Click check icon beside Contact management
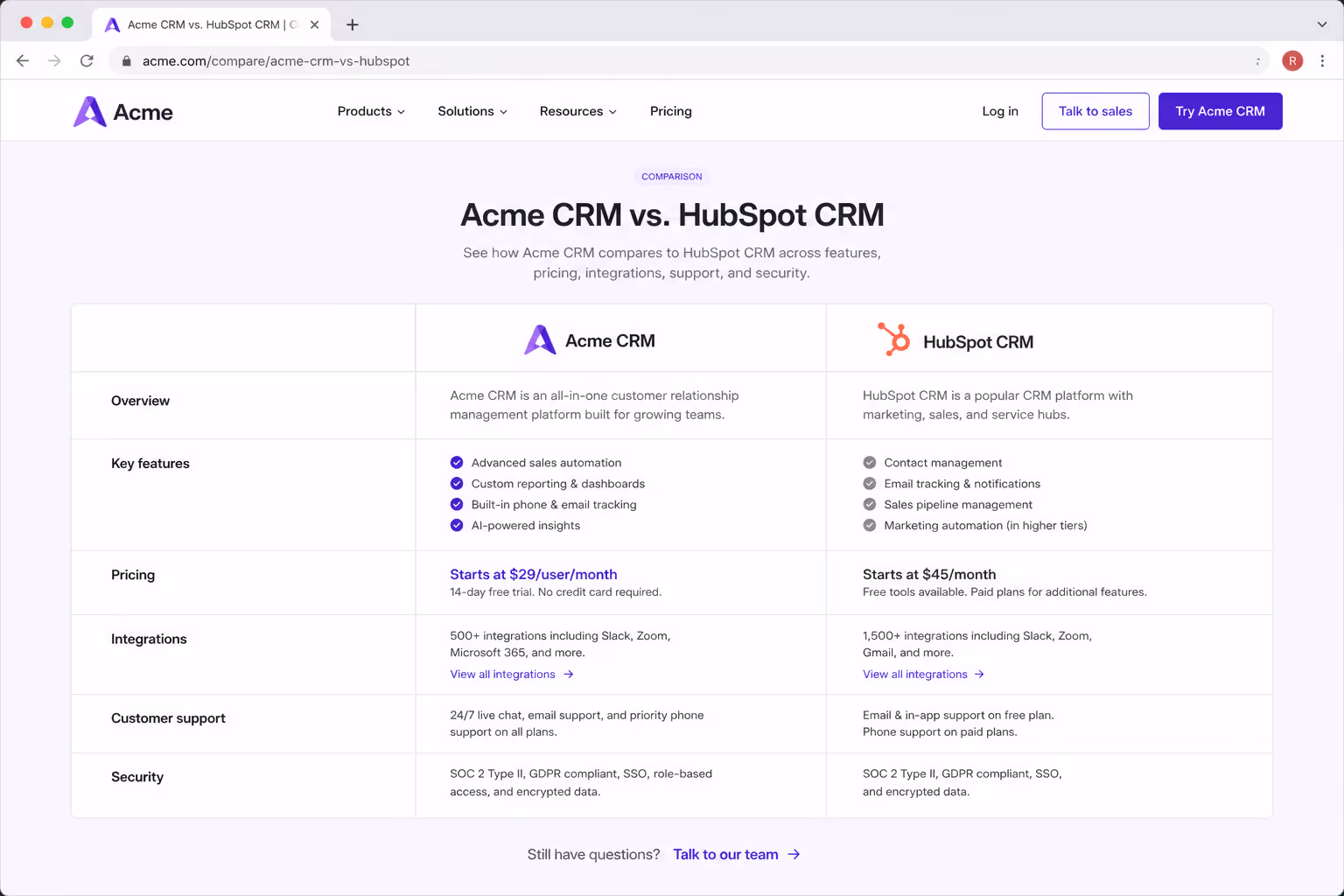The image size is (1344, 896). (x=870, y=462)
